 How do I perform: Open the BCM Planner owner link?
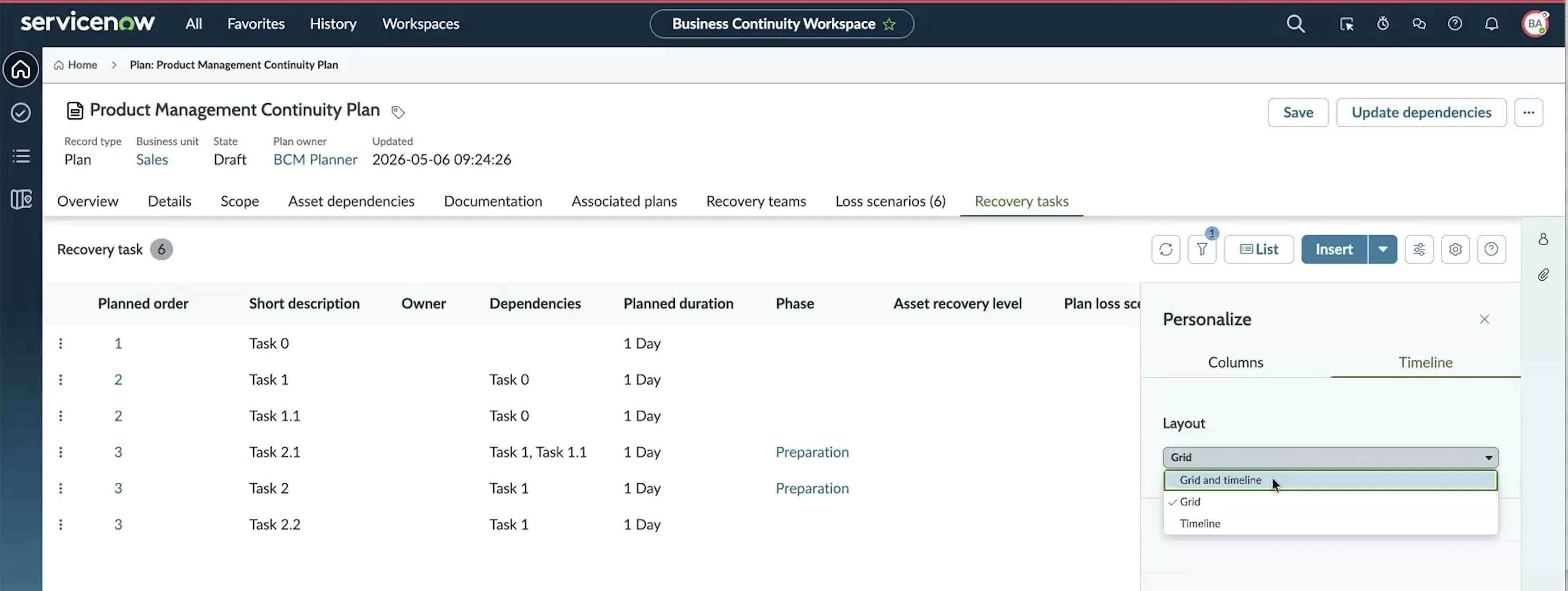(315, 159)
